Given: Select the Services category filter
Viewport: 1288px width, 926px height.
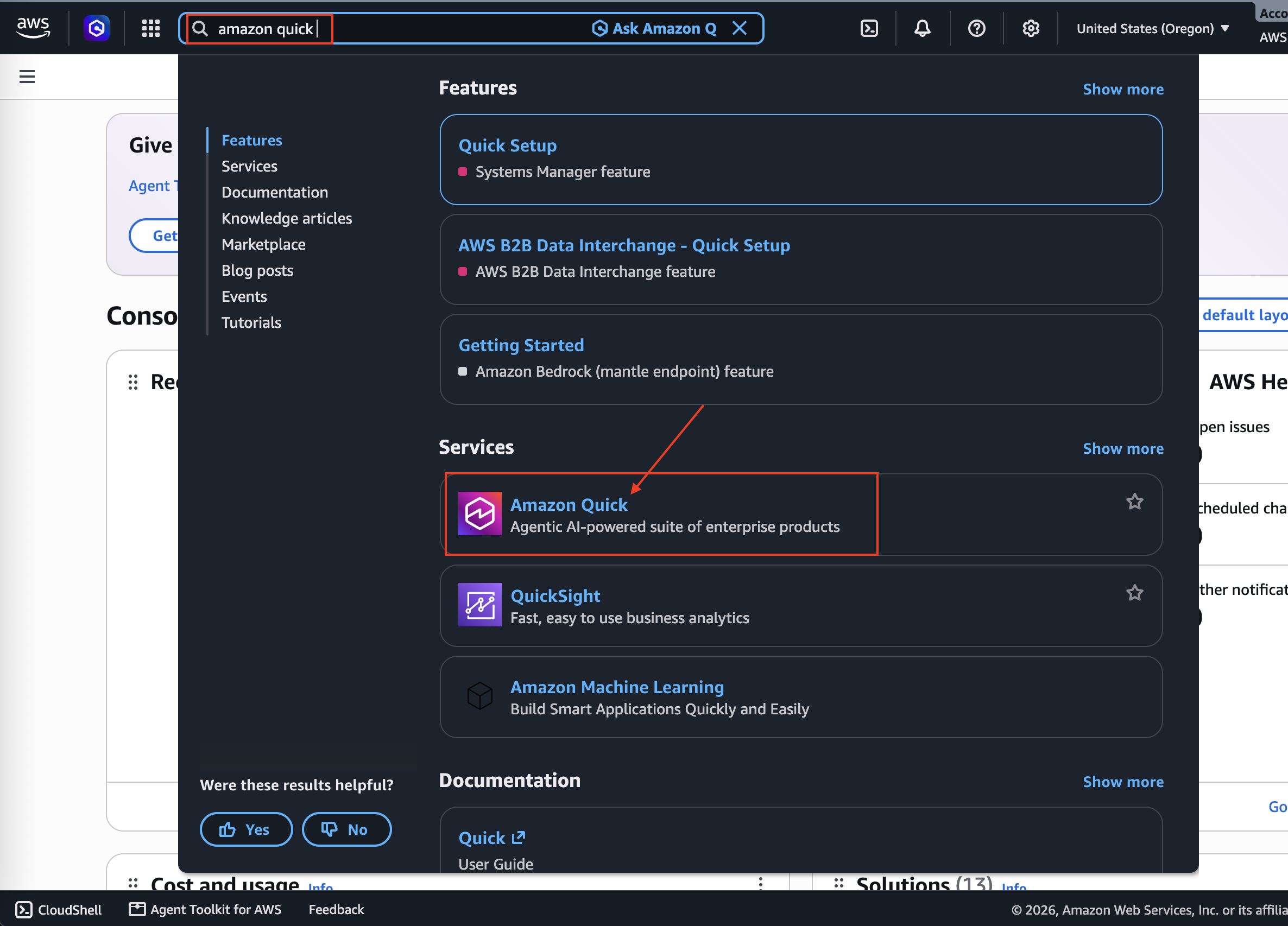Looking at the screenshot, I should [249, 166].
